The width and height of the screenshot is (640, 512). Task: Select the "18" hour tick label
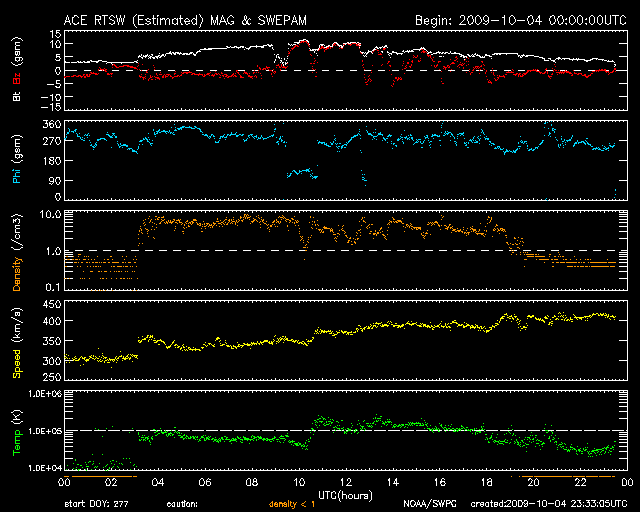click(487, 482)
